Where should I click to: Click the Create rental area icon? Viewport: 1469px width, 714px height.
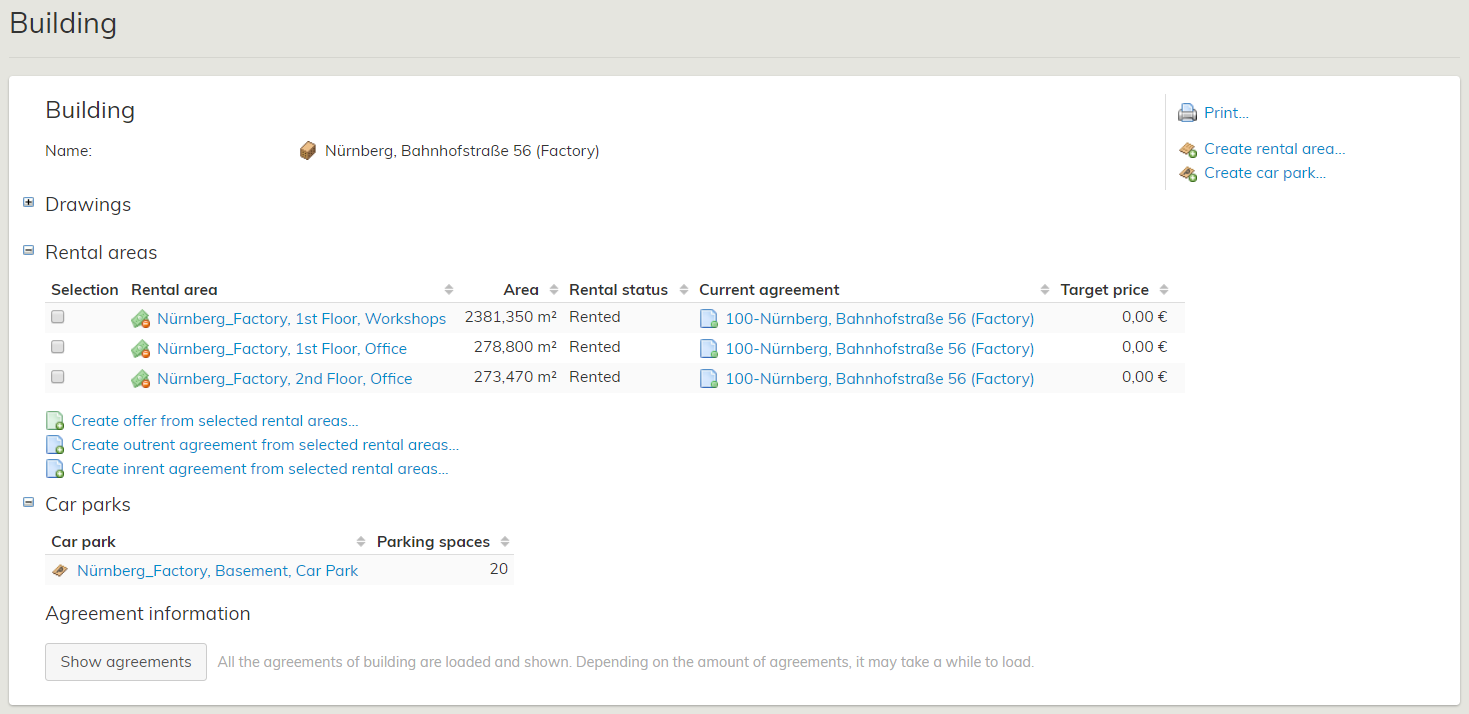point(1188,150)
